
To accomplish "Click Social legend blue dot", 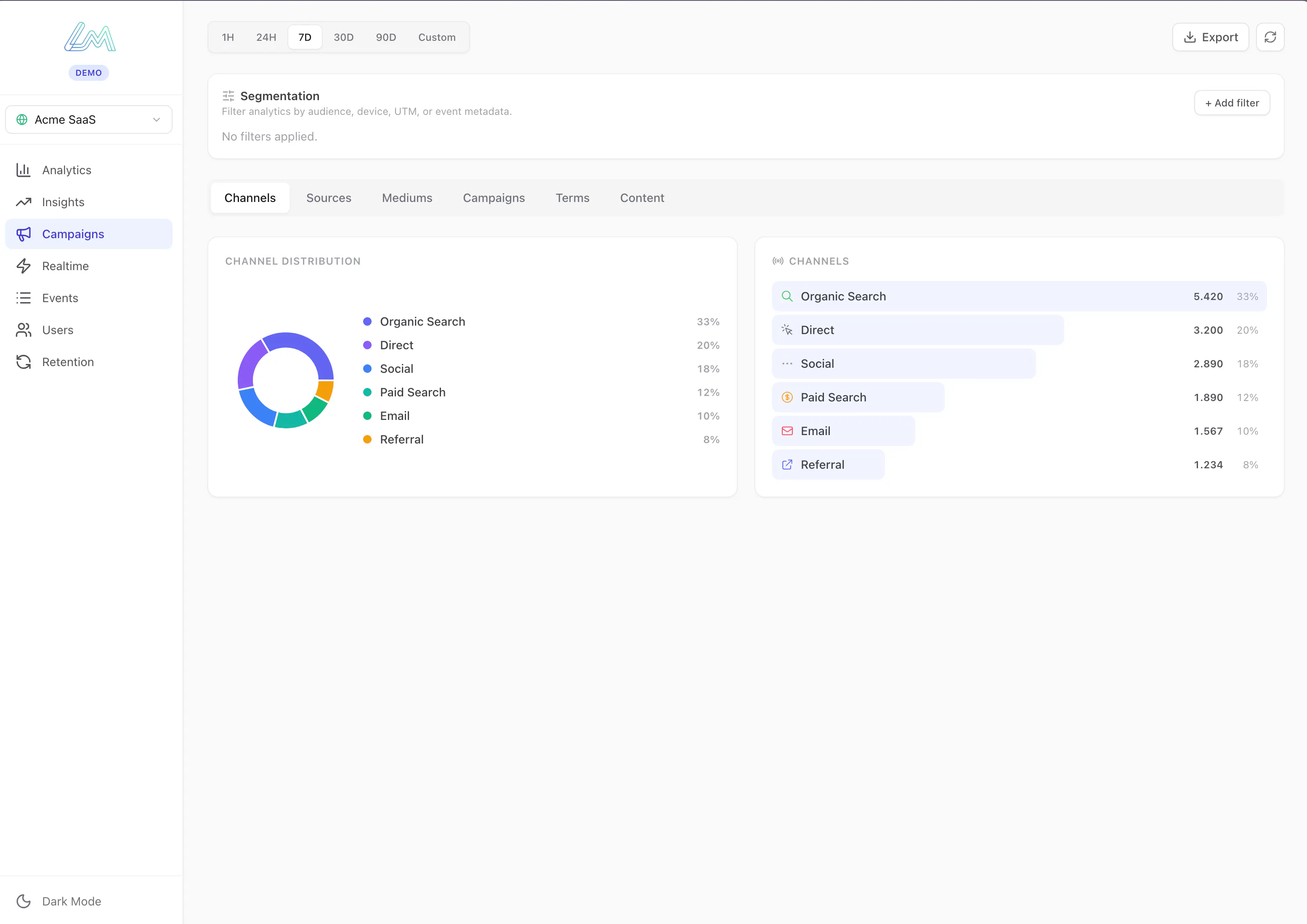I will 367,368.
